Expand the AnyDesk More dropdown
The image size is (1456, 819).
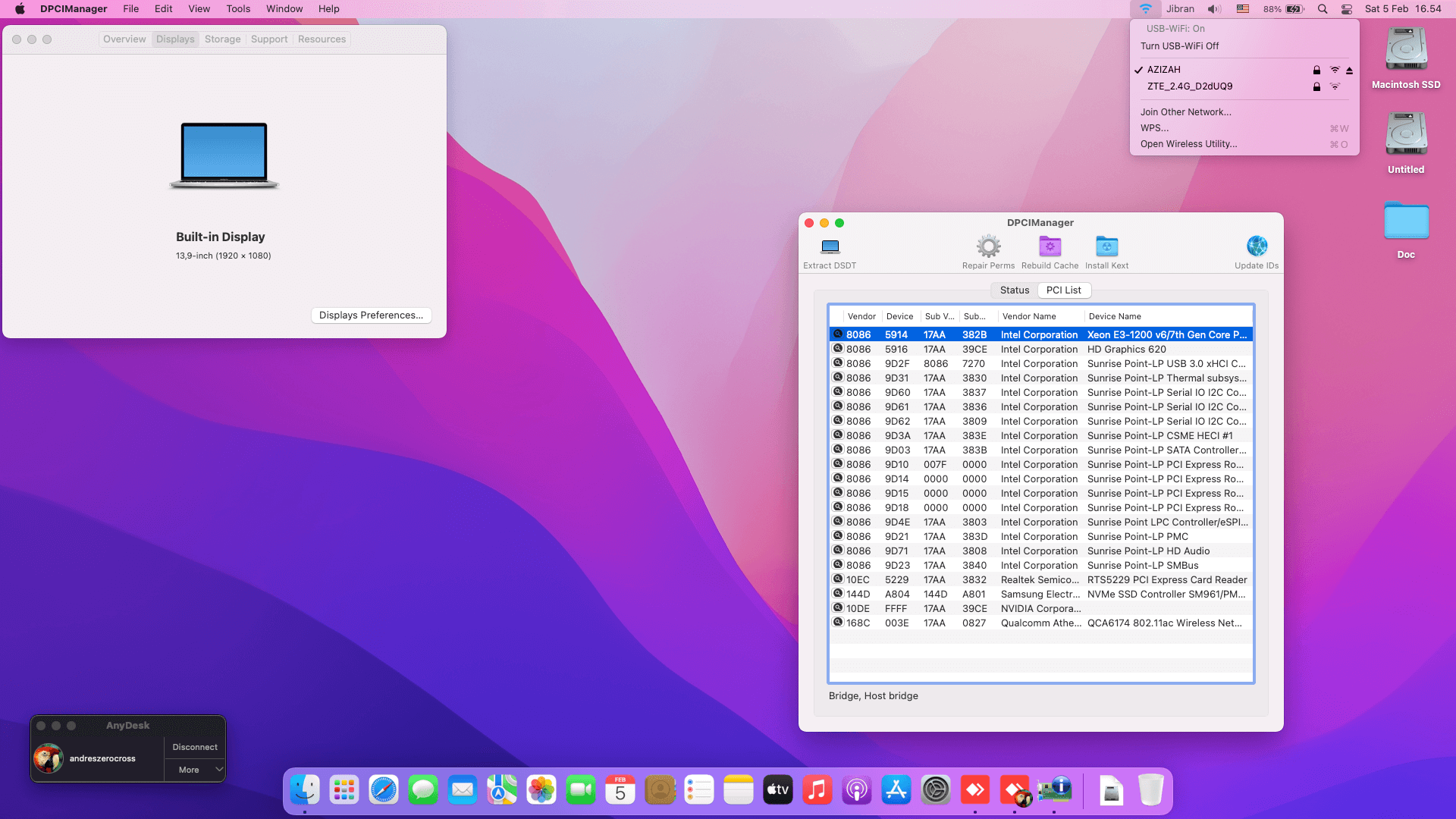point(196,770)
